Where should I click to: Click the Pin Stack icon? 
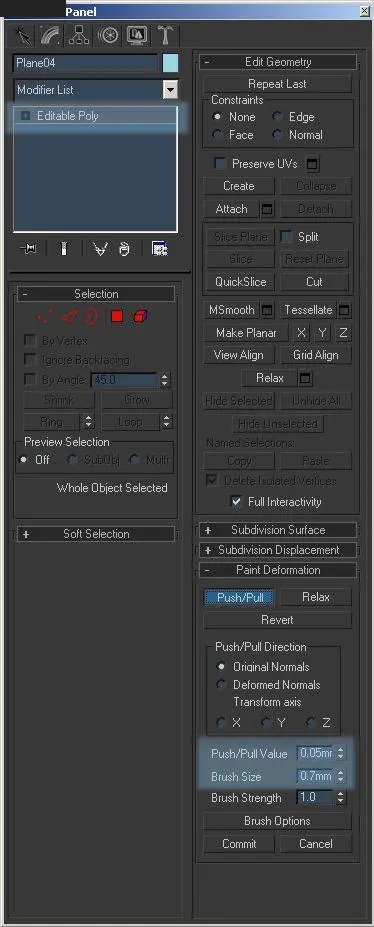tap(28, 249)
